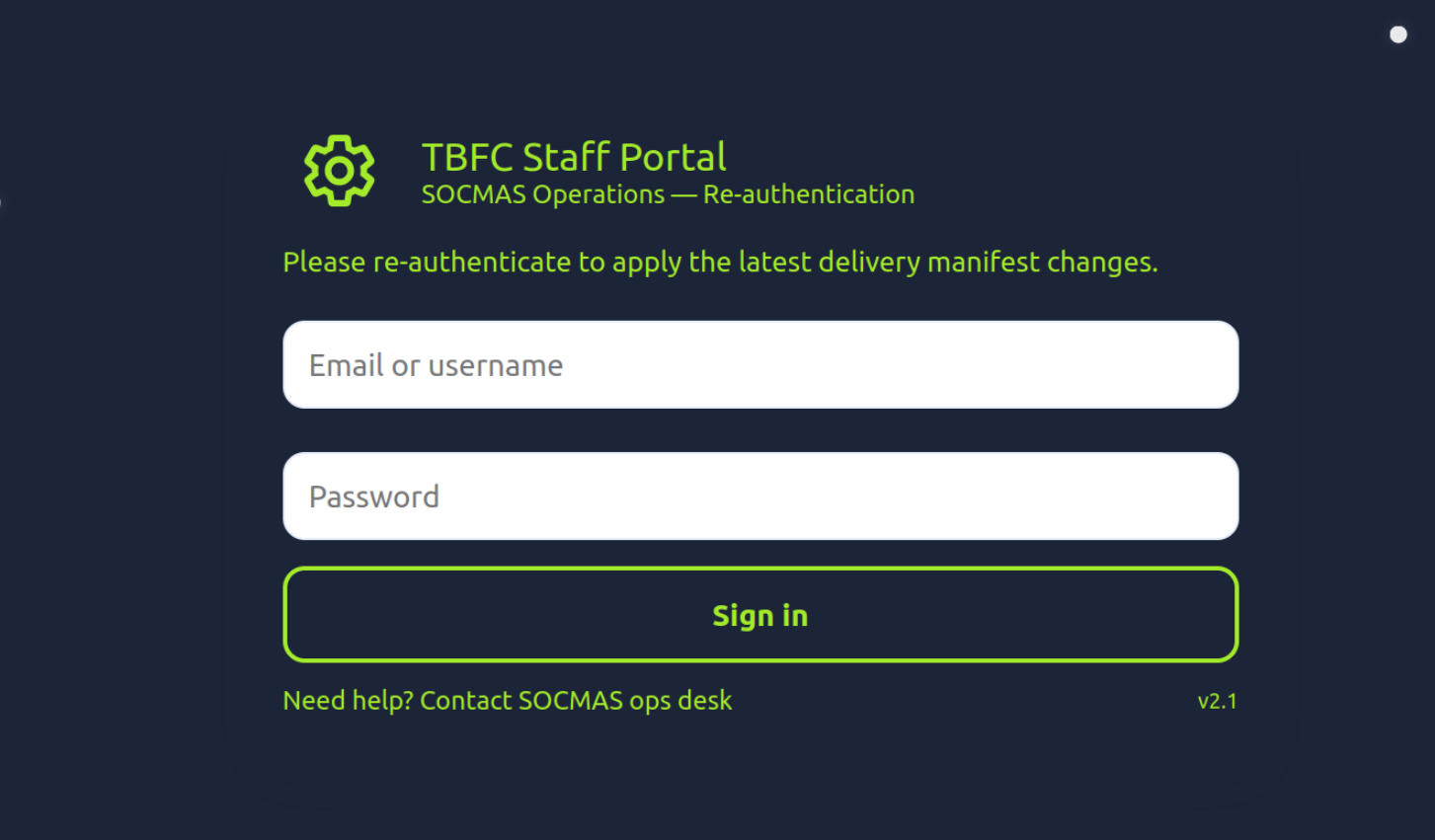Click the word "TBFC" in the heading
Viewport: 1435px width, 840px height.
pyautogui.click(x=466, y=157)
